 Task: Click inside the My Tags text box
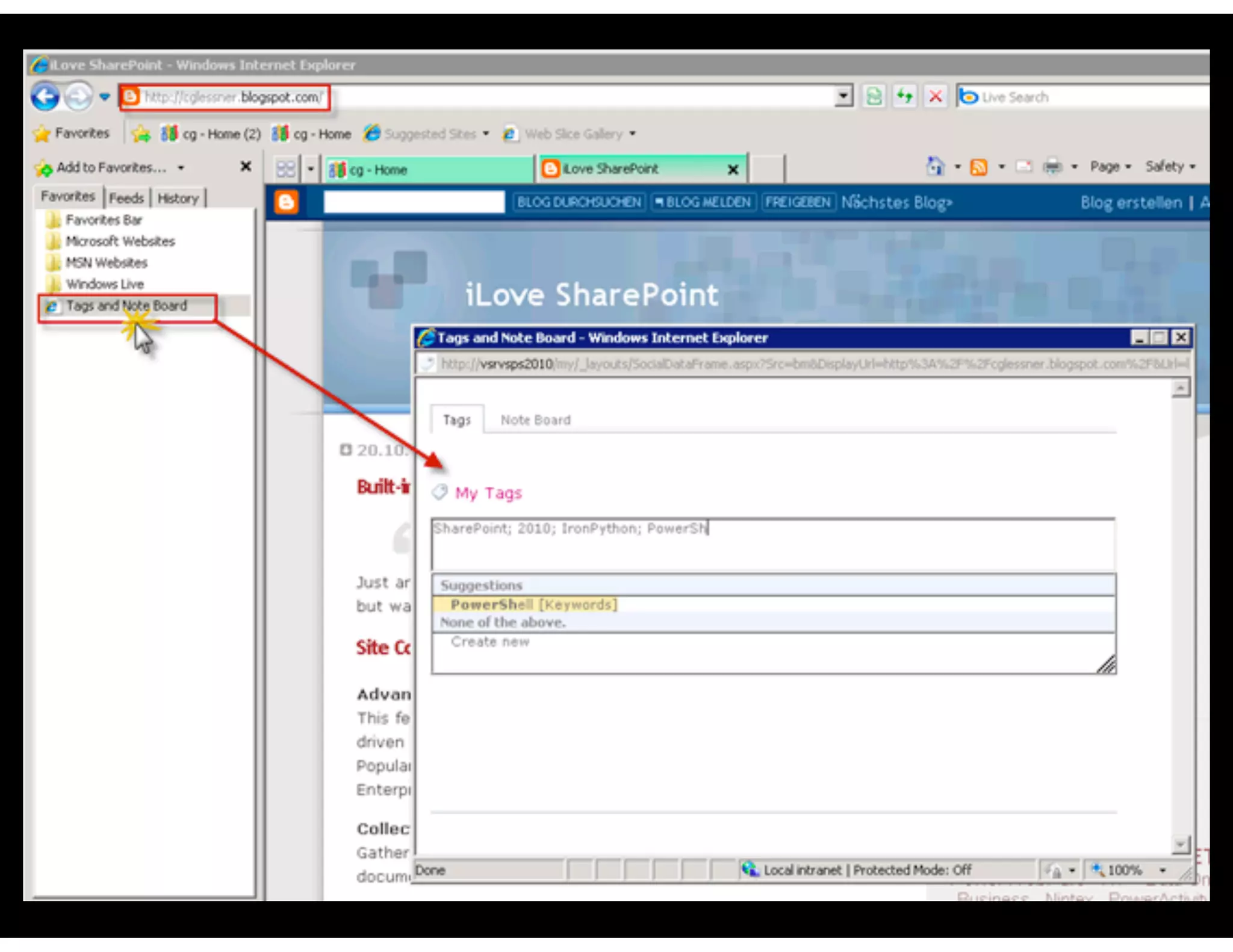click(772, 545)
